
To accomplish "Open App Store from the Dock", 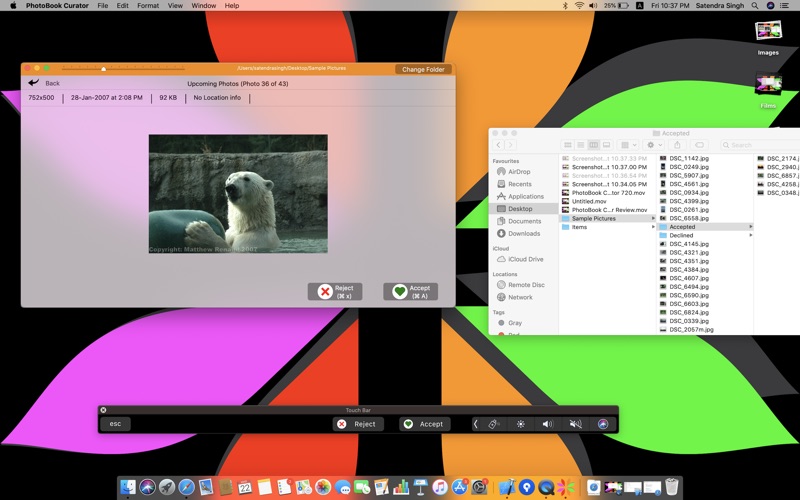I will point(460,487).
